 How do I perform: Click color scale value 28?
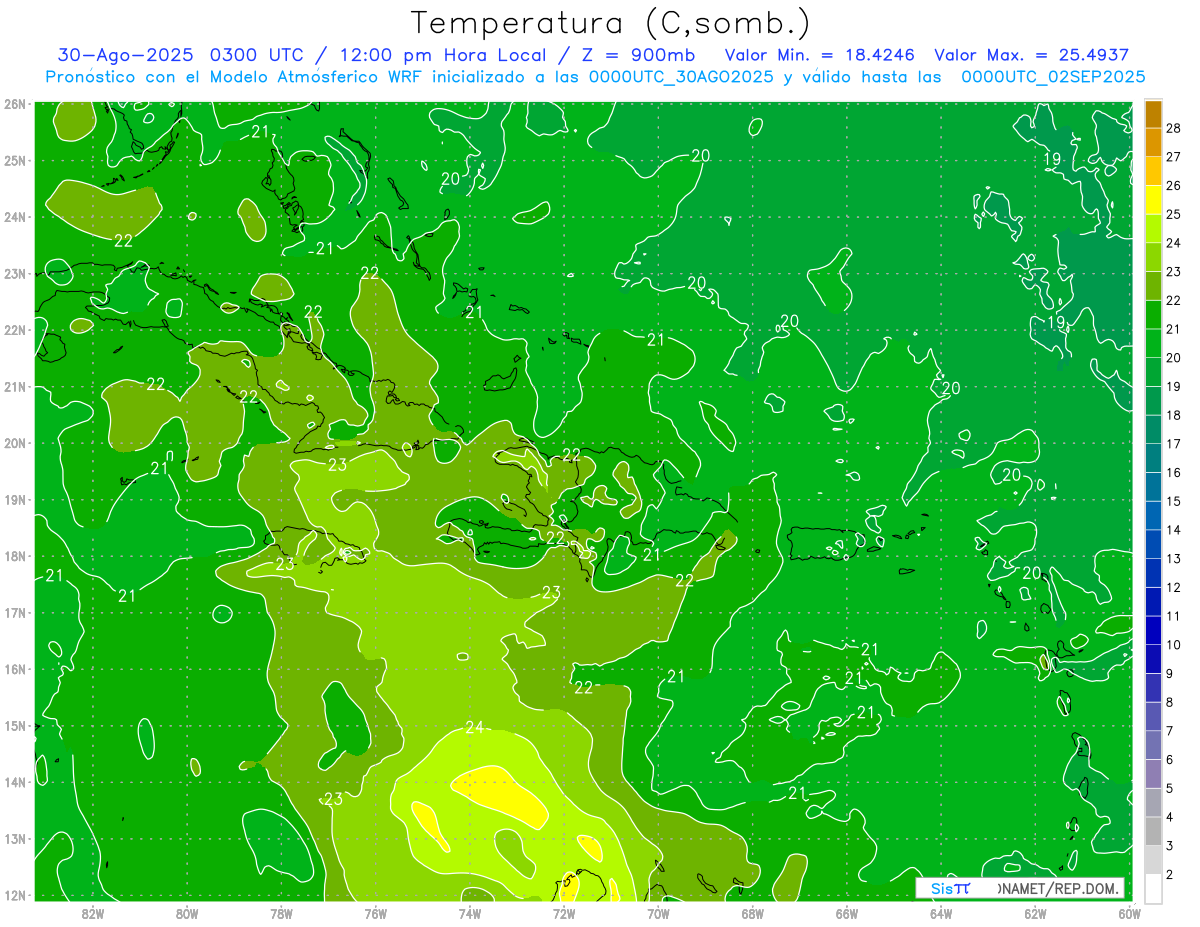pyautogui.click(x=1173, y=128)
